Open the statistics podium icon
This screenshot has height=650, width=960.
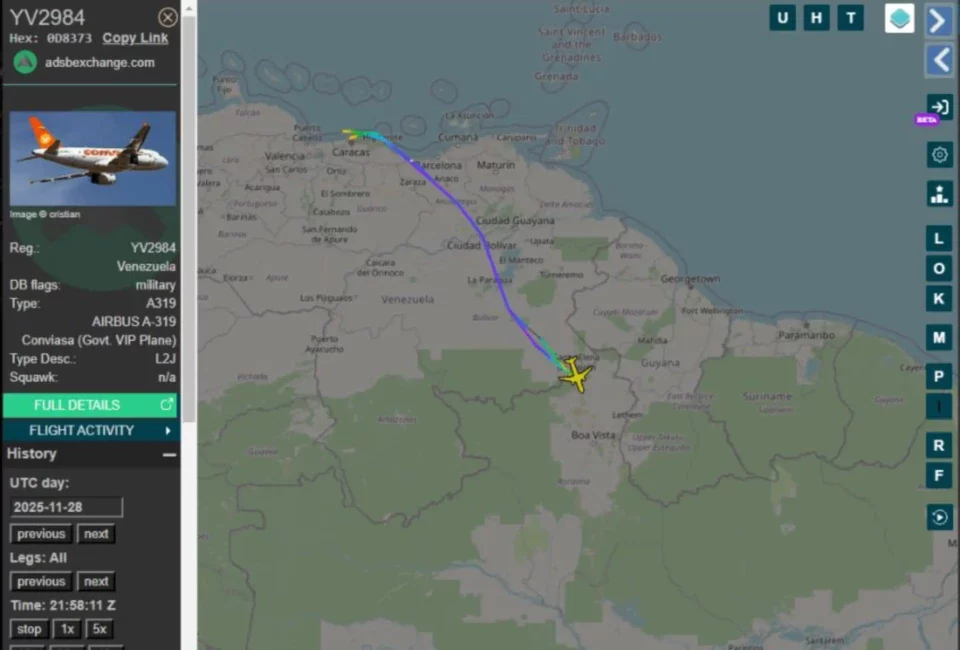[x=939, y=195]
